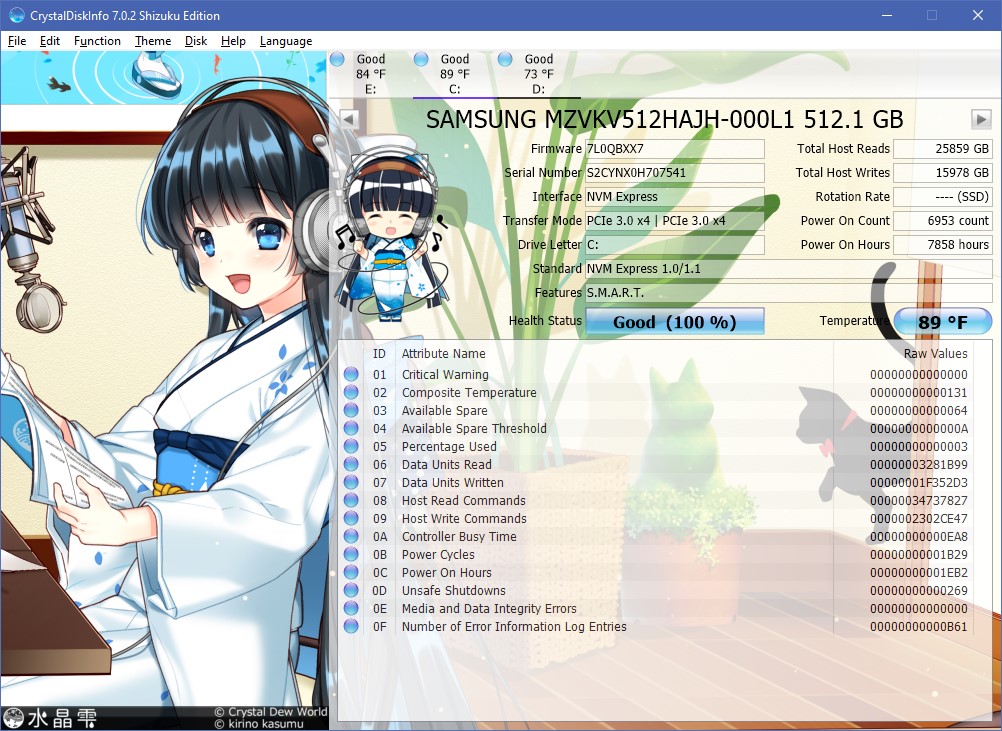
Task: Click status orb for D: drive
Action: (505, 59)
